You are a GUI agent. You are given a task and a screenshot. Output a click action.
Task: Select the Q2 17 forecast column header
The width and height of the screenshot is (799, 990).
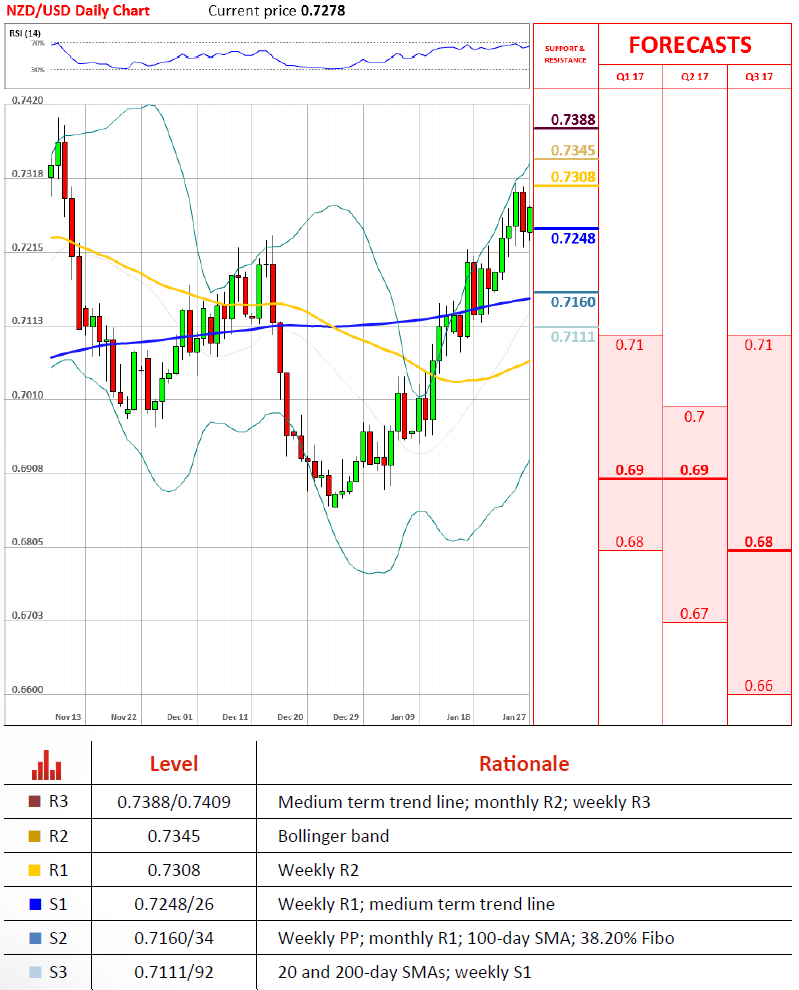[x=695, y=76]
